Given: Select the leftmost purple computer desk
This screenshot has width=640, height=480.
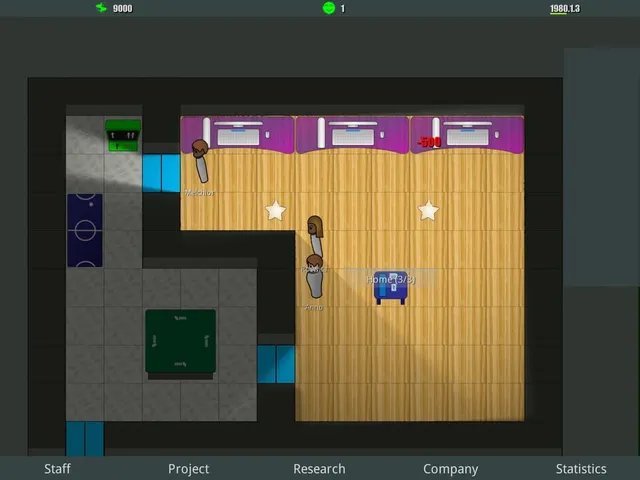Looking at the screenshot, I should pyautogui.click(x=237, y=134).
